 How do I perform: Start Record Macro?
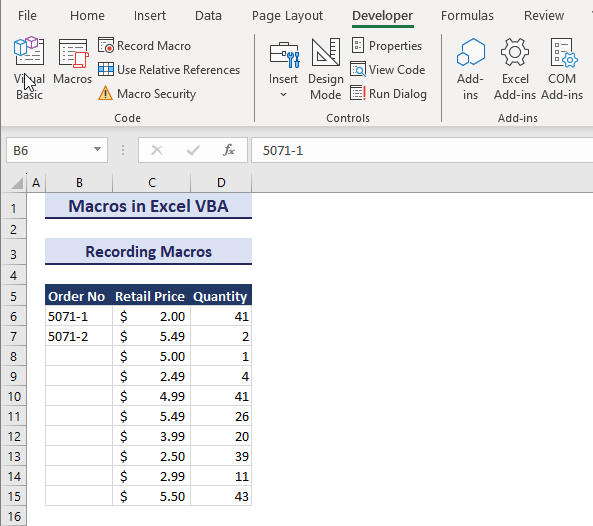[144, 46]
